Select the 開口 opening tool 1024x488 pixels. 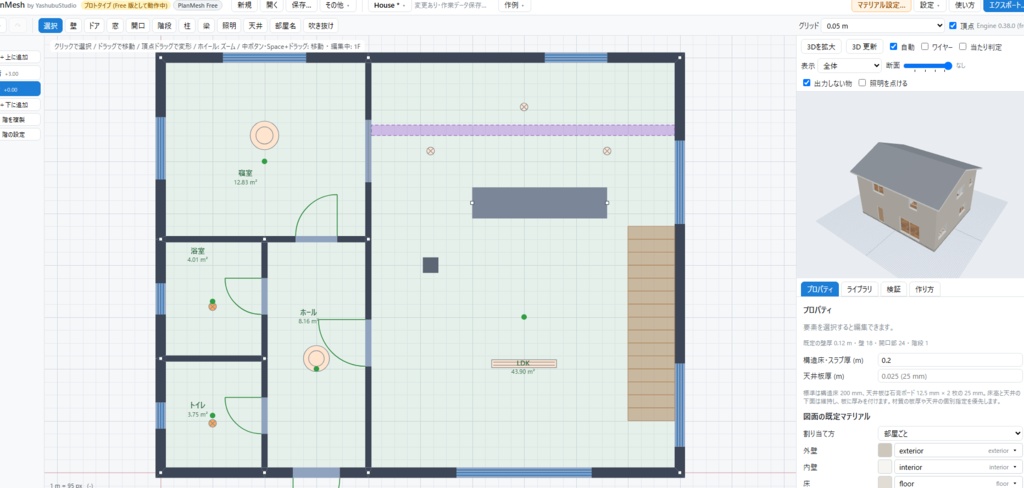[138, 26]
